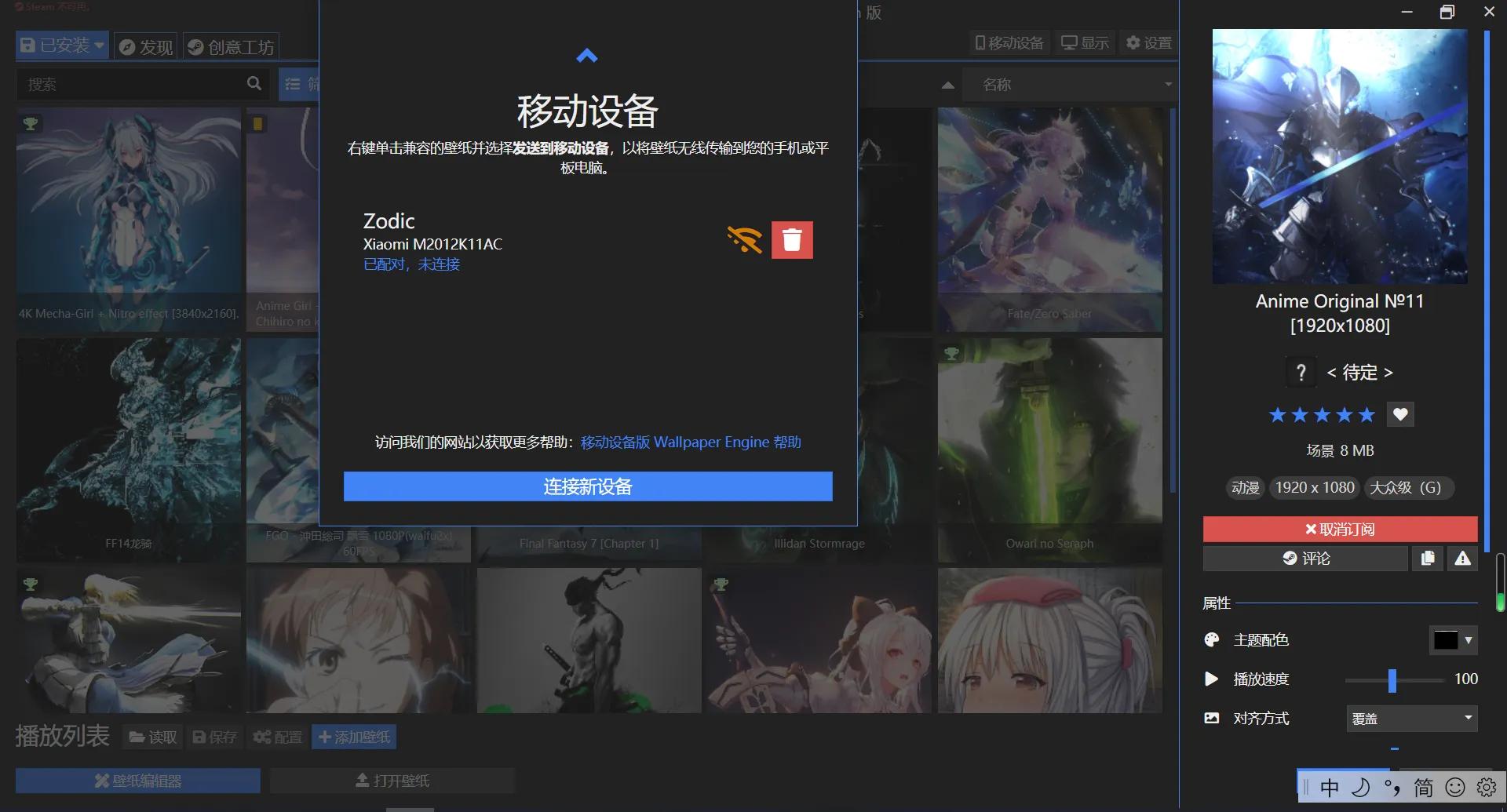Open the IME emoji smiley icon
The height and width of the screenshot is (812, 1507).
click(1455, 787)
